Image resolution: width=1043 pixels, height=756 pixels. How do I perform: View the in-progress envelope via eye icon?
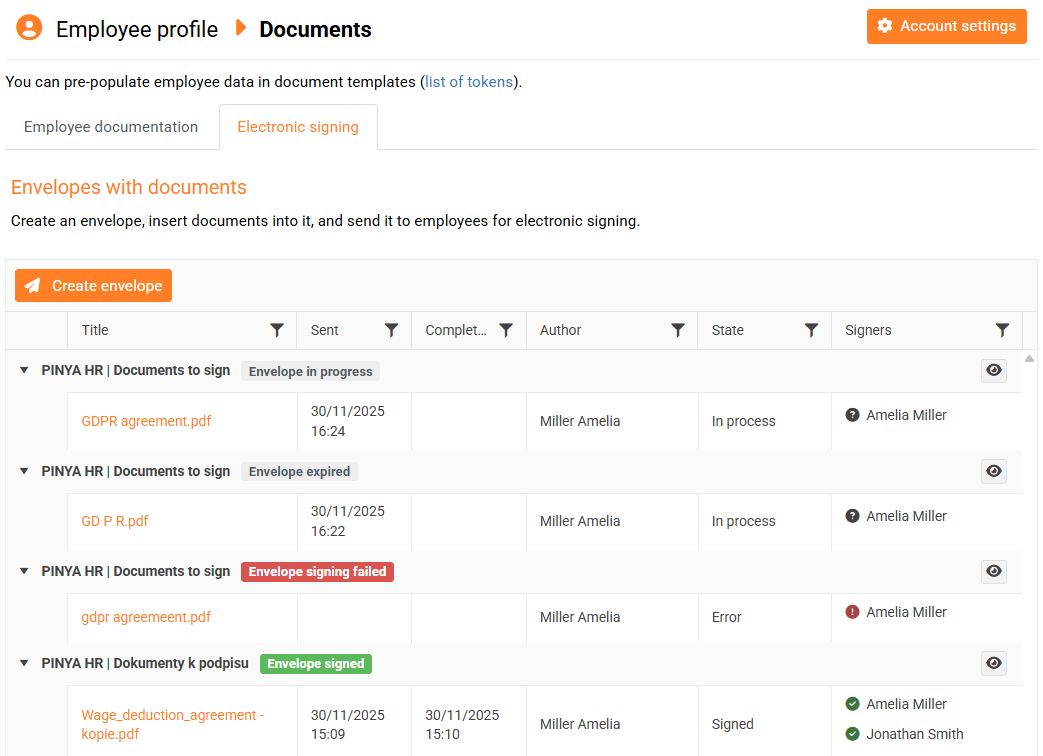tap(993, 371)
